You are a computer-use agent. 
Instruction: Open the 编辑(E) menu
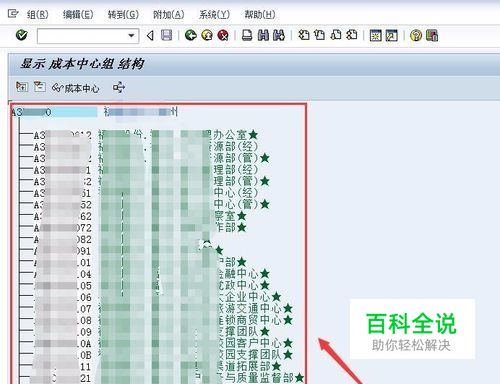pos(78,14)
